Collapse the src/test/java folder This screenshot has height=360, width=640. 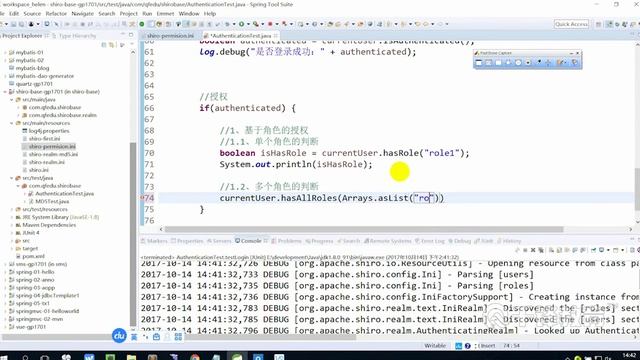pos(11,178)
